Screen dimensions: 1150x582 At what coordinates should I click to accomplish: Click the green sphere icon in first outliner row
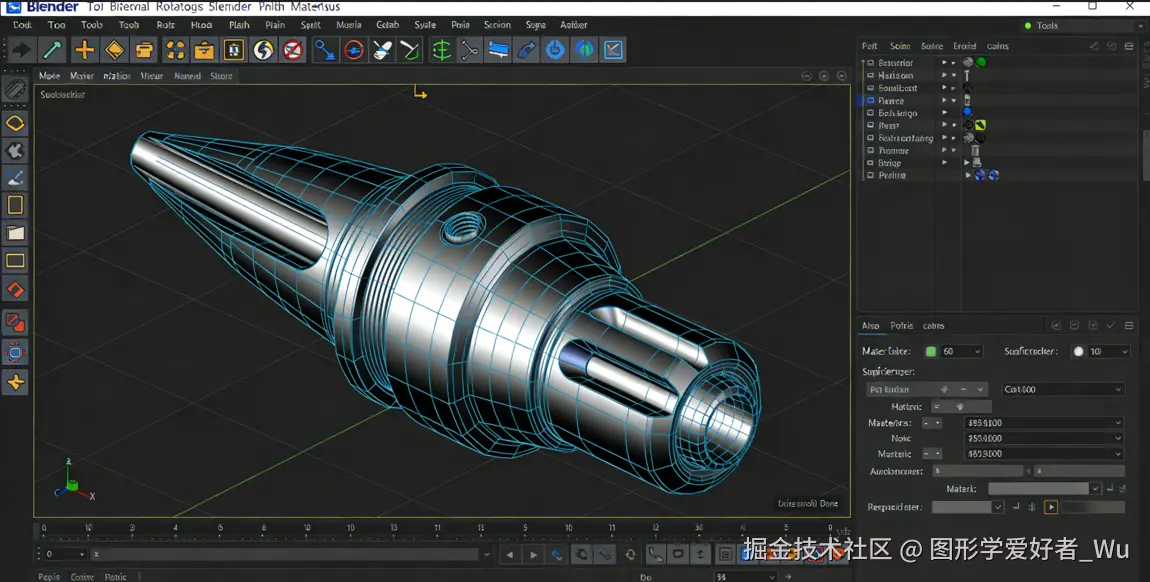pyautogui.click(x=981, y=62)
